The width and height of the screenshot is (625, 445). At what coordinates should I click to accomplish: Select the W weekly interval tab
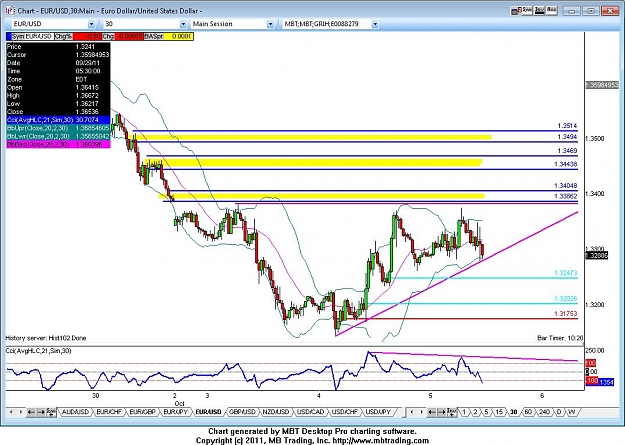click(572, 412)
